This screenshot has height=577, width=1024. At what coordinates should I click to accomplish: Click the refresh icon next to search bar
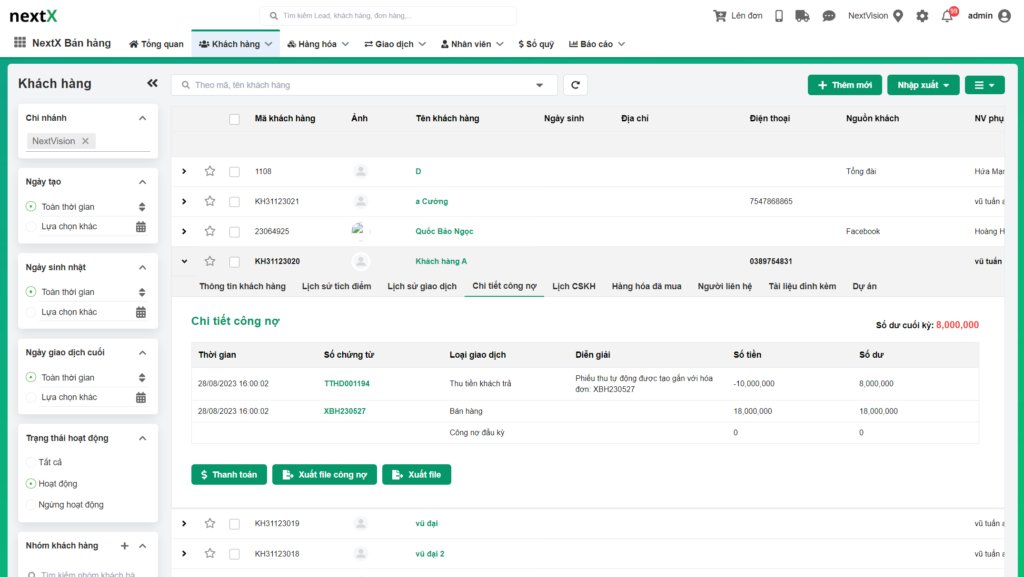pos(575,85)
